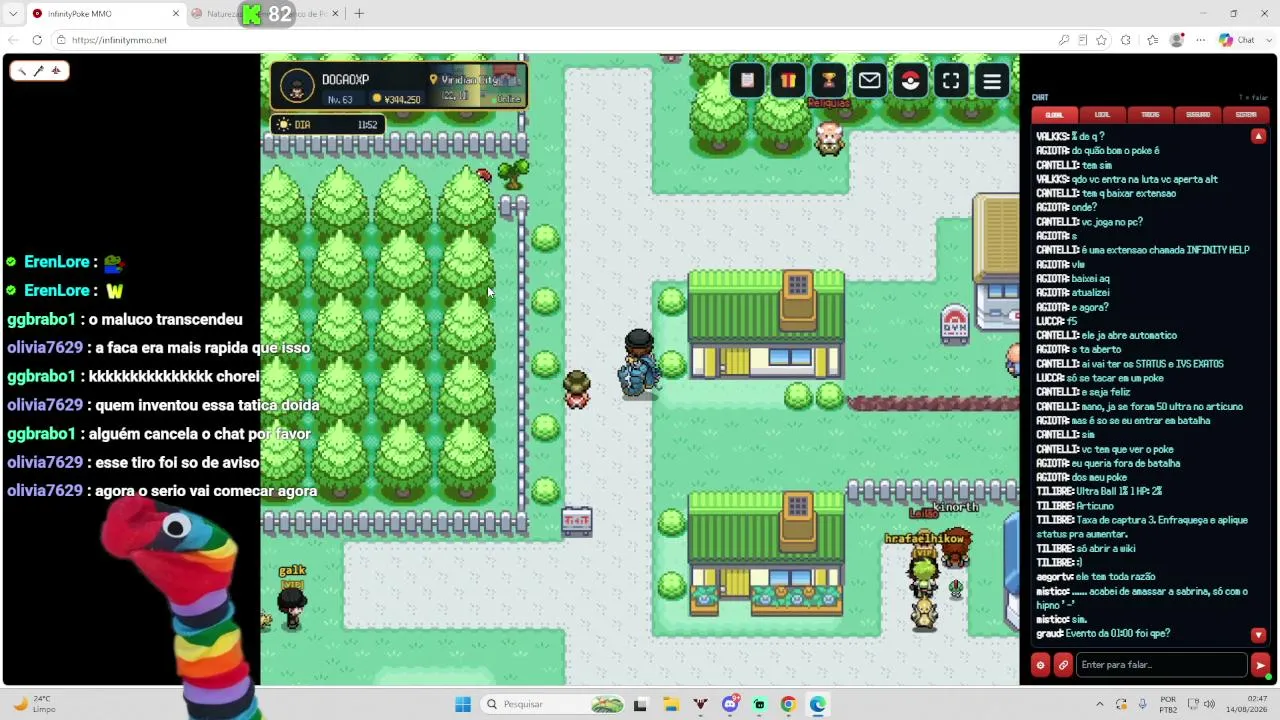Image resolution: width=1280 pixels, height=720 pixels.
Task: Click the taskbar Pesquisar search box
Action: click(554, 704)
